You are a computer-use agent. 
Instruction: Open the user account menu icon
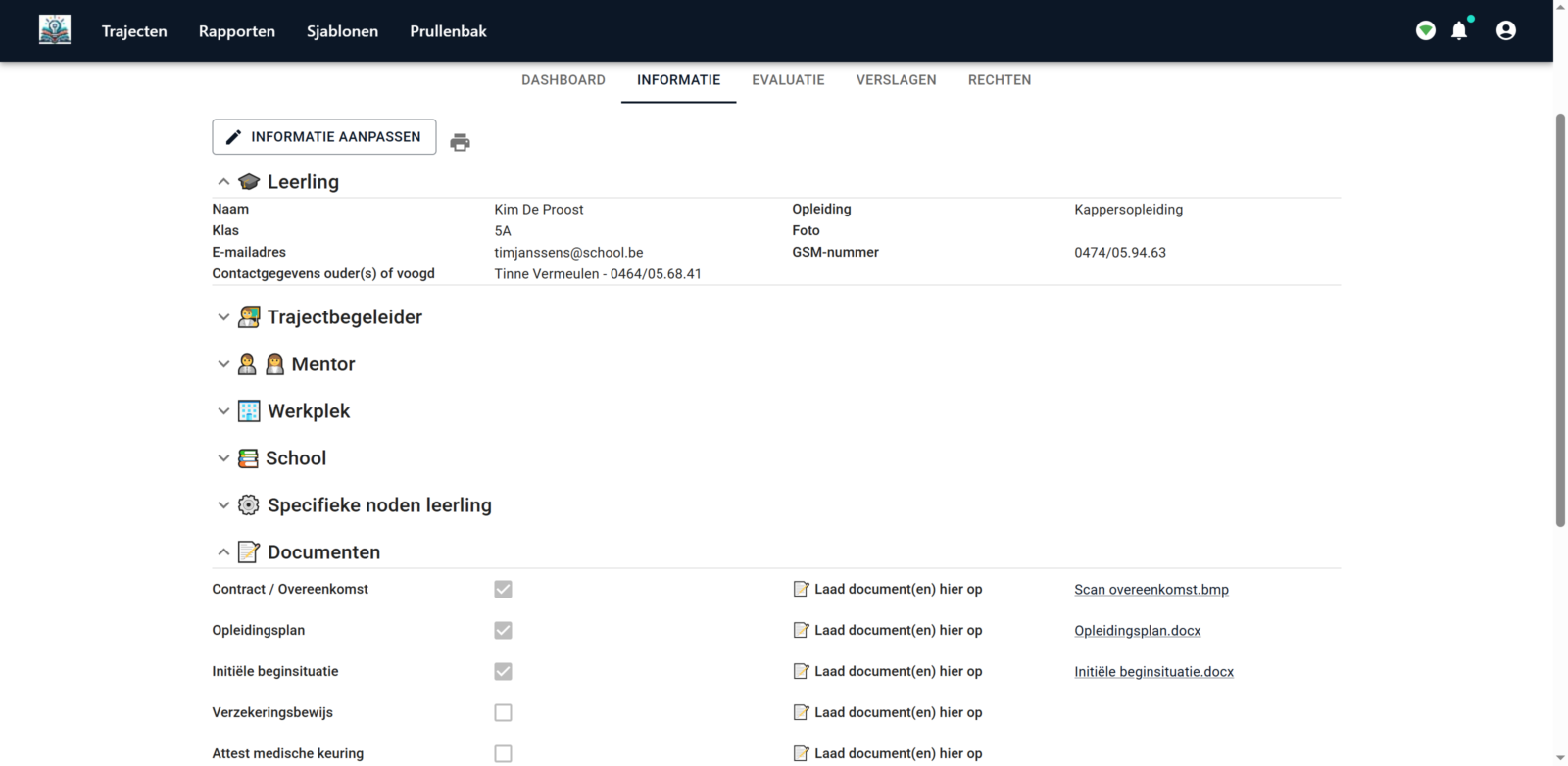(x=1506, y=31)
